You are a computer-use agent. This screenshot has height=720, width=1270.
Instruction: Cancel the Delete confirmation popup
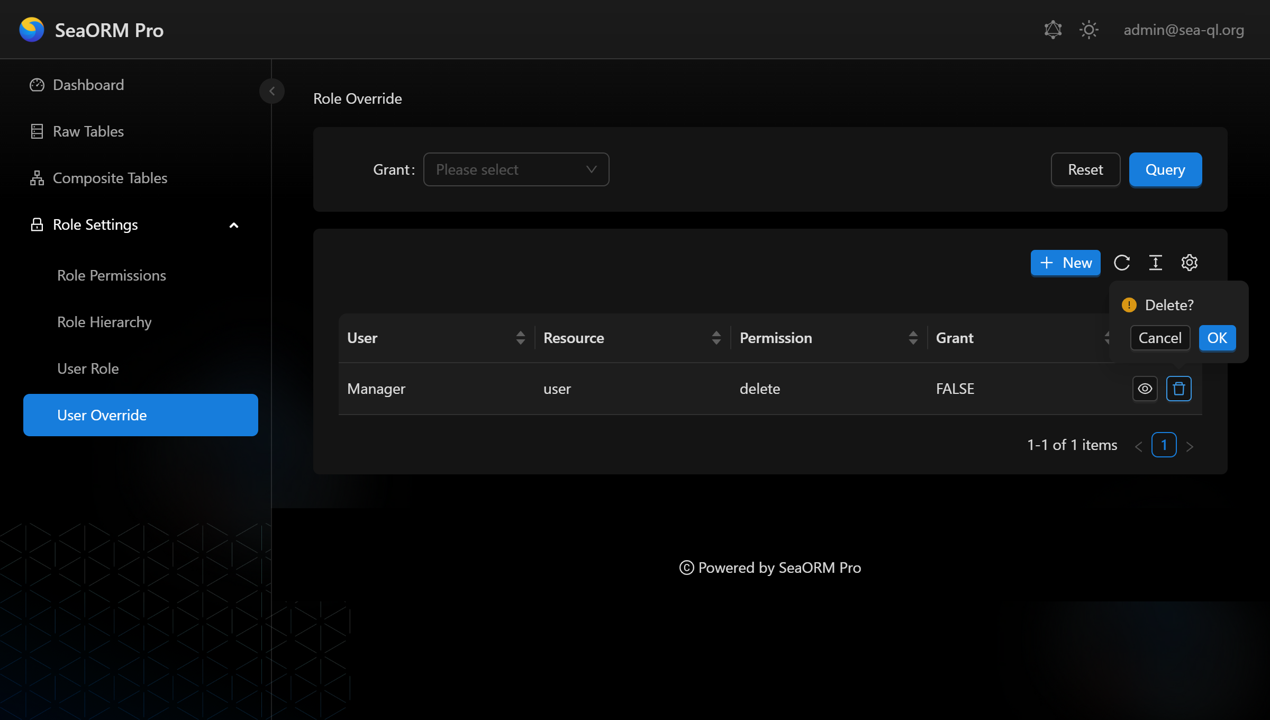[1160, 338]
